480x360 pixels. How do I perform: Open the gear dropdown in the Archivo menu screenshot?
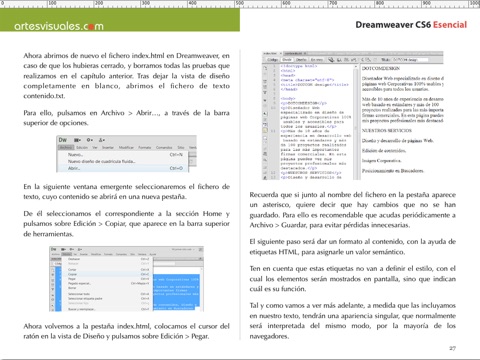90,140
